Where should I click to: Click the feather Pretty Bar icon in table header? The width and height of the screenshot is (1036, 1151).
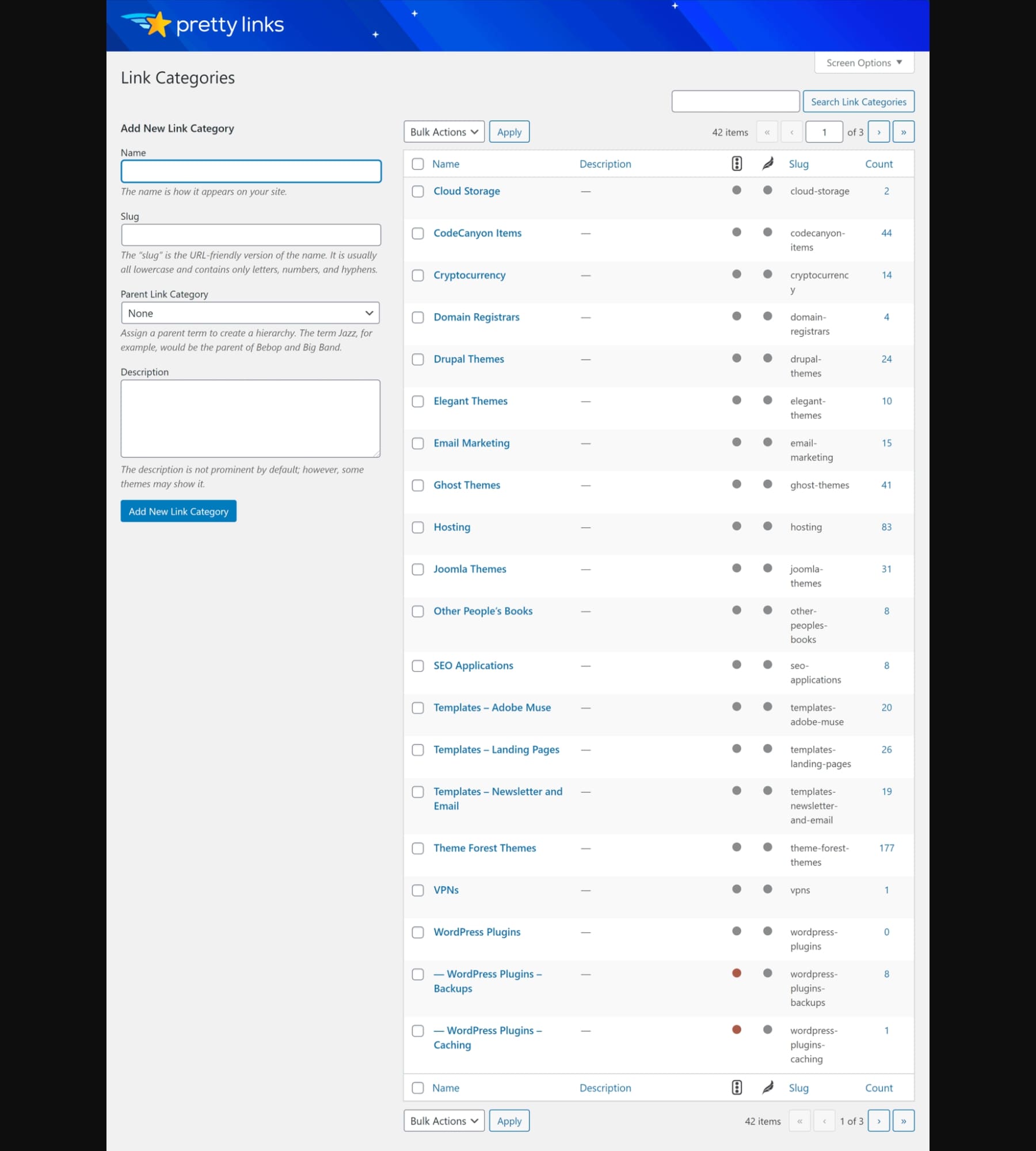point(767,163)
